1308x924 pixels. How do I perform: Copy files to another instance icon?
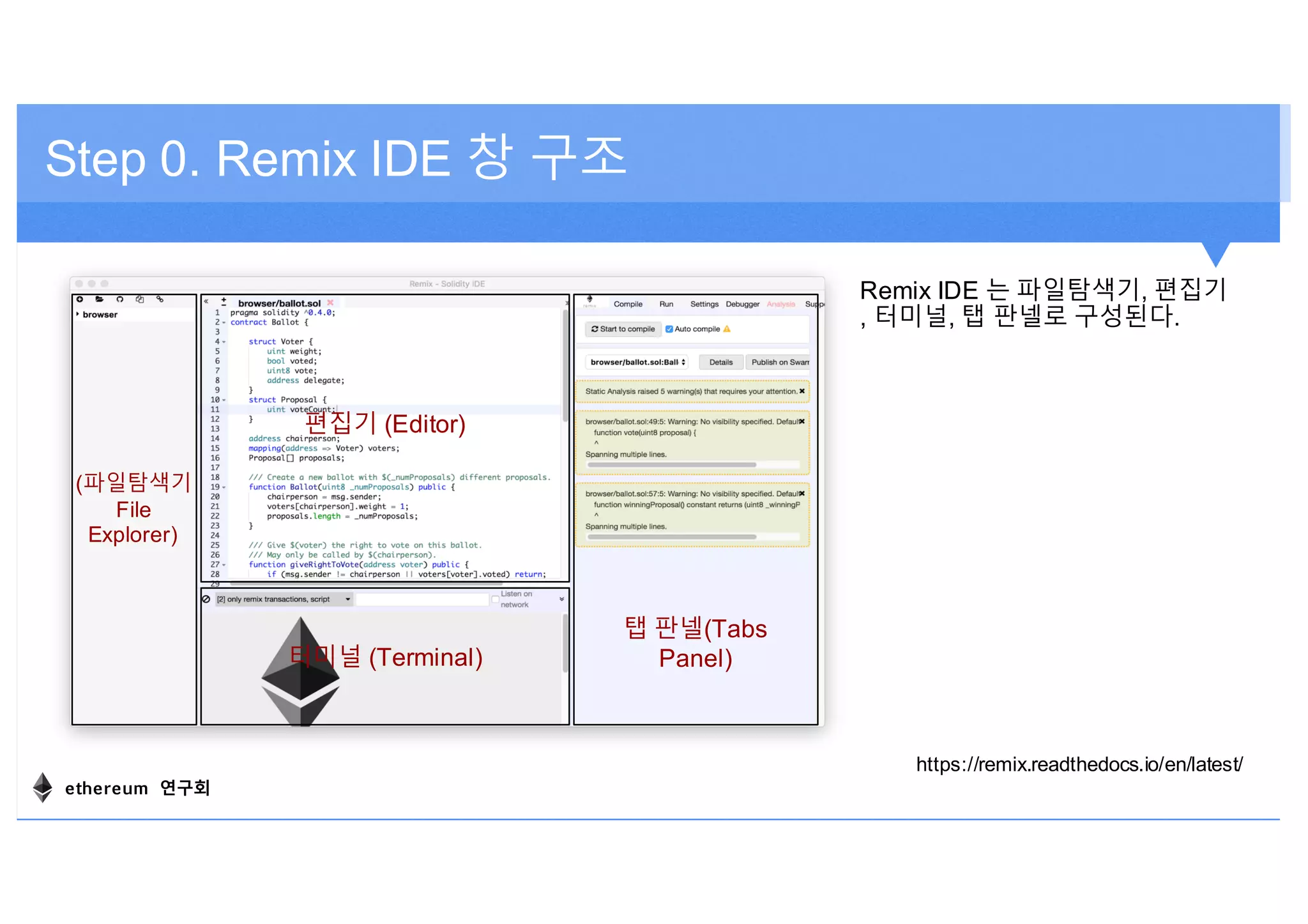click(140, 299)
